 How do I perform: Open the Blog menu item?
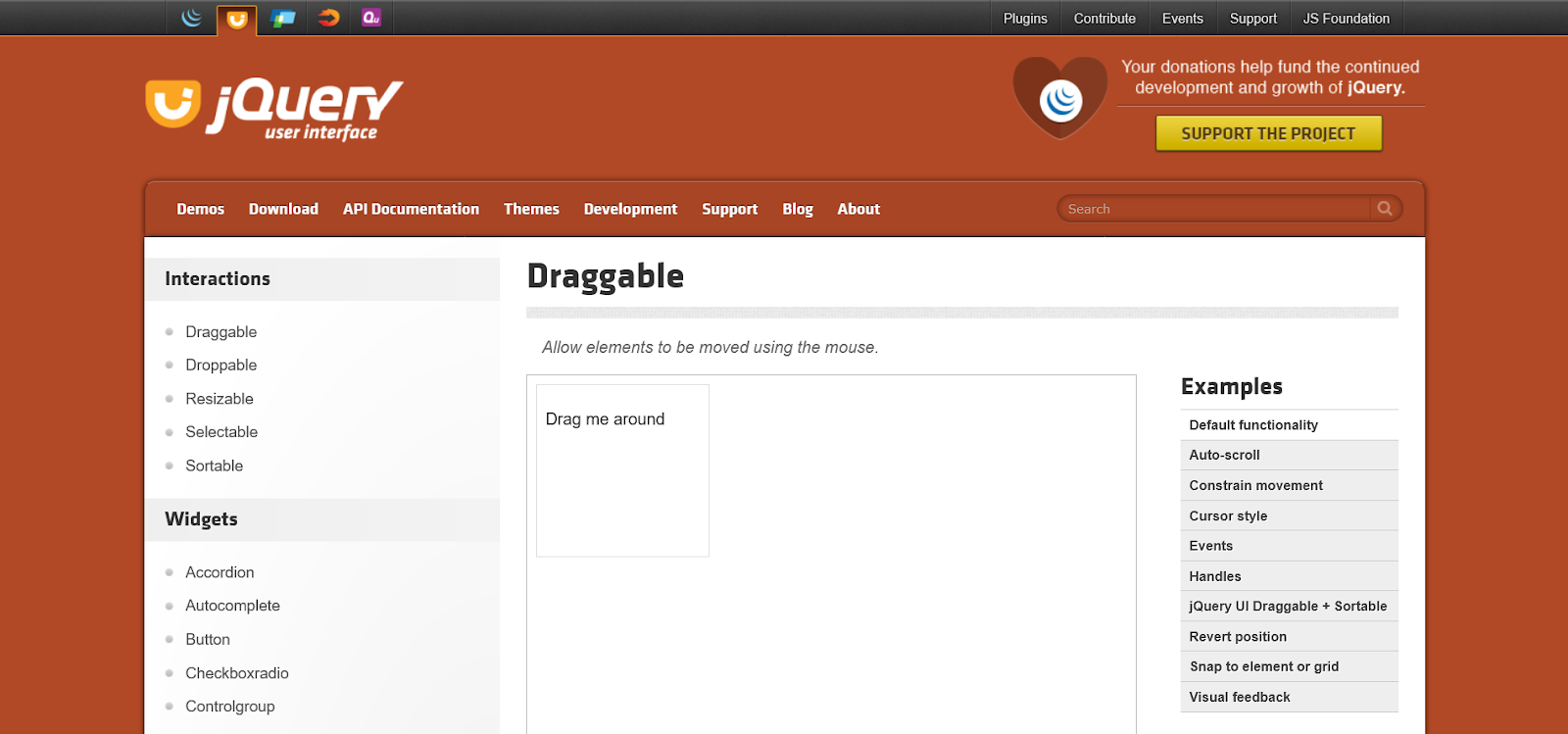798,209
